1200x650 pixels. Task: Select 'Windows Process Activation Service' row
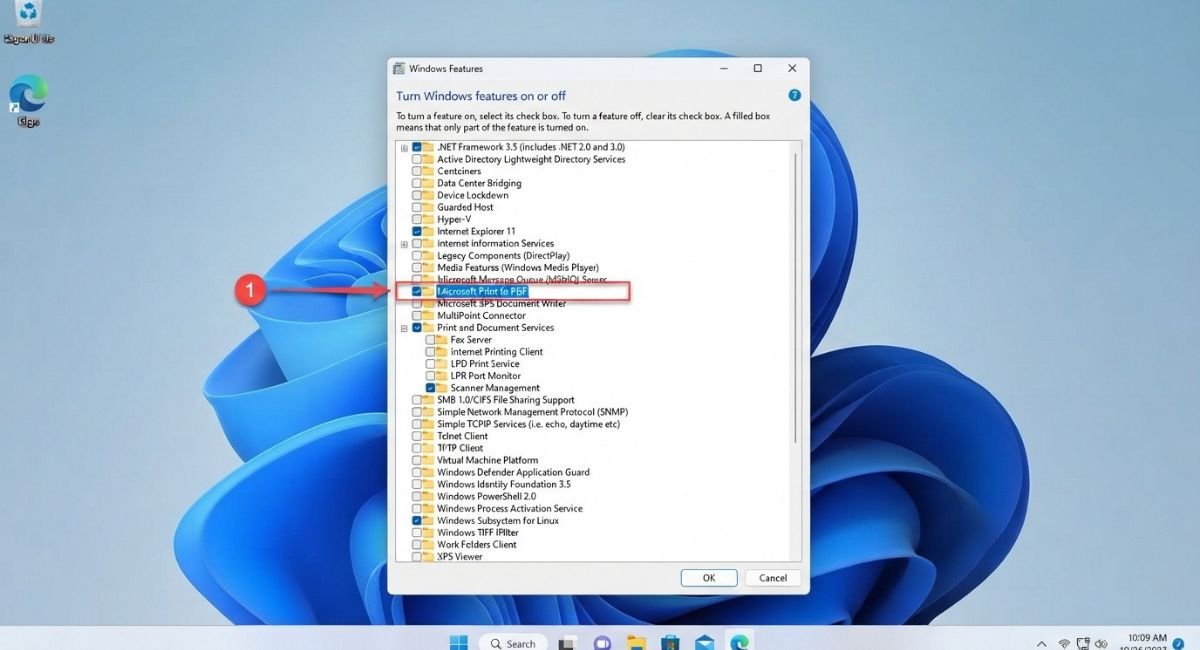click(510, 508)
